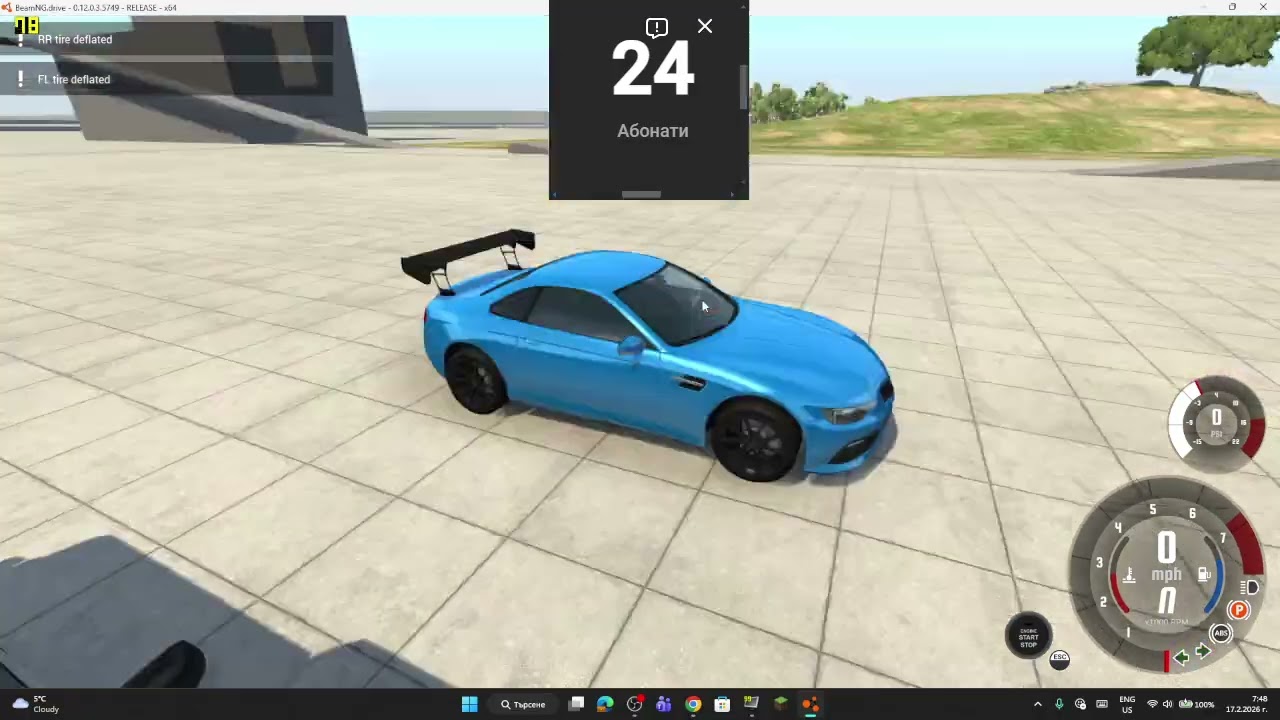
Task: Click the volume speaker tray icon
Action: (1167, 704)
